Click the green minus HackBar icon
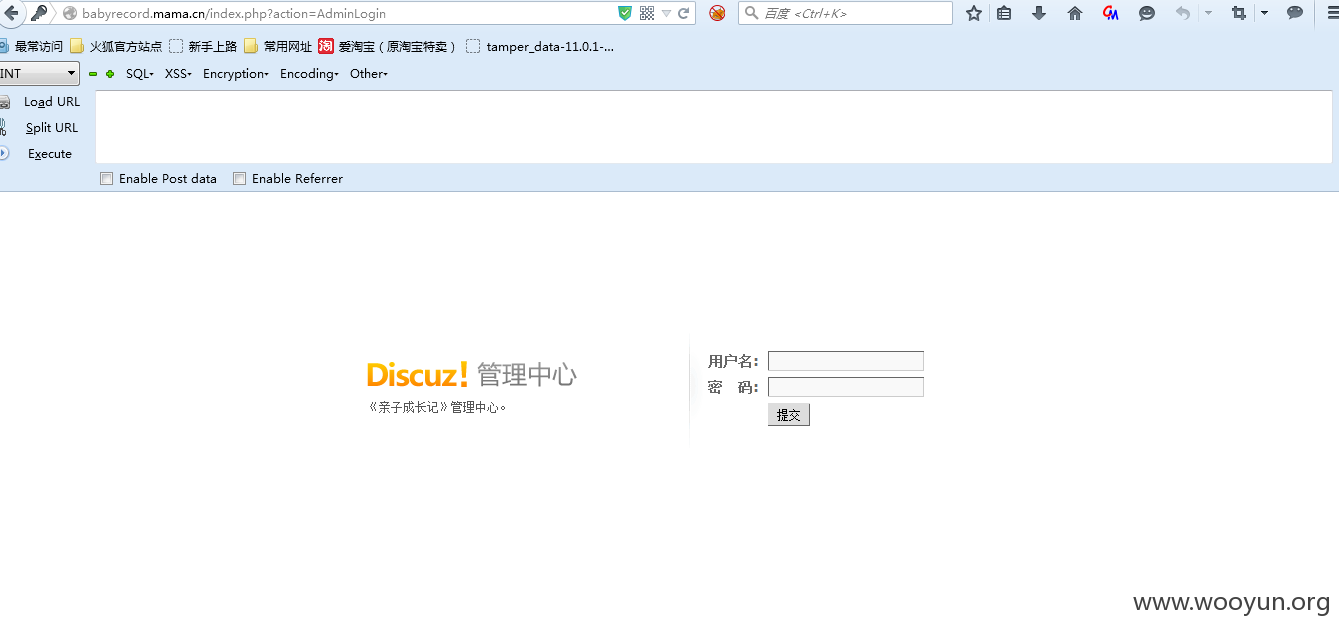Screen dimensions: 1339x631 (93, 74)
